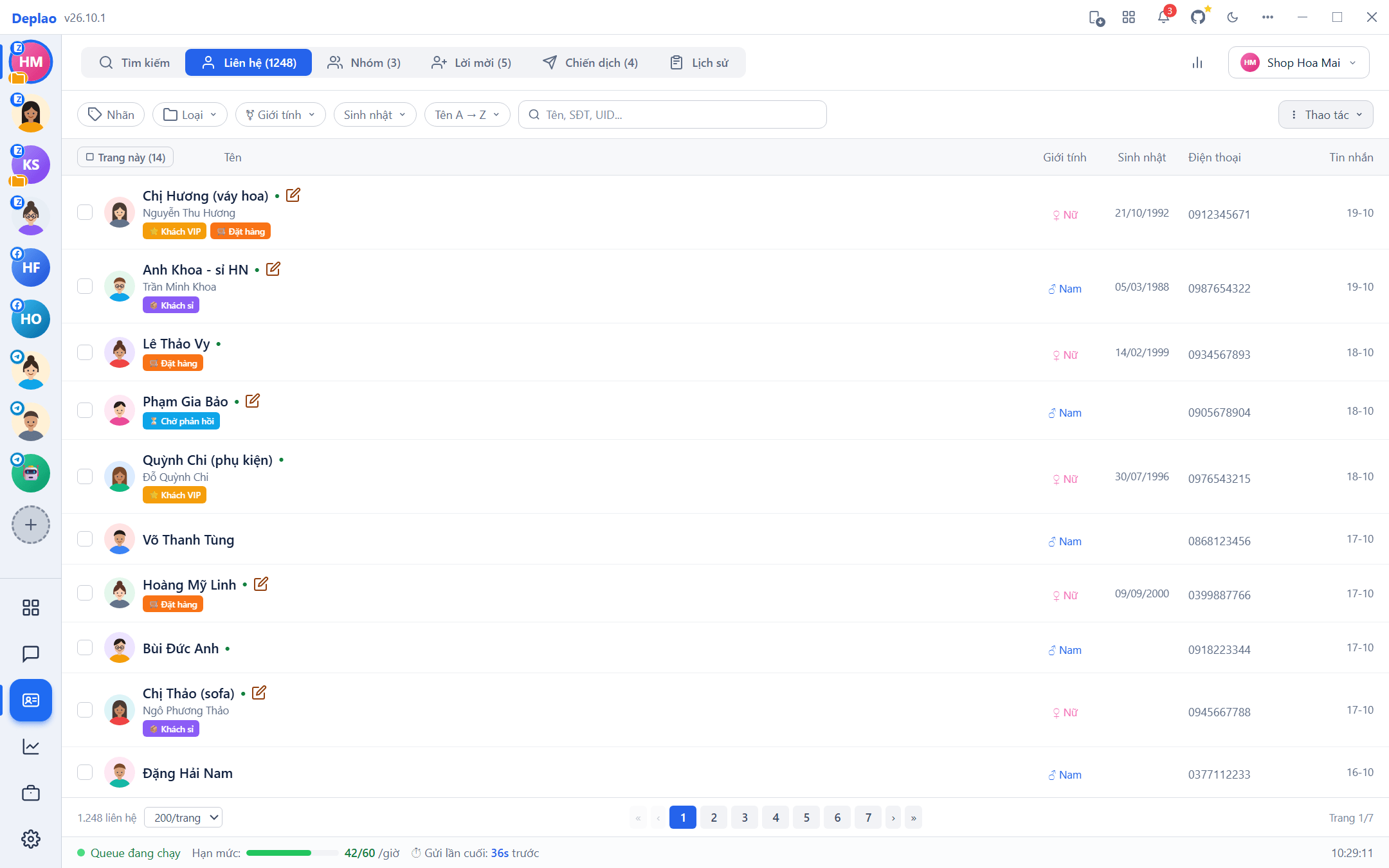Tick checkbox for Anh Khoa - sỉ HN
This screenshot has height=868, width=1389.
85,286
